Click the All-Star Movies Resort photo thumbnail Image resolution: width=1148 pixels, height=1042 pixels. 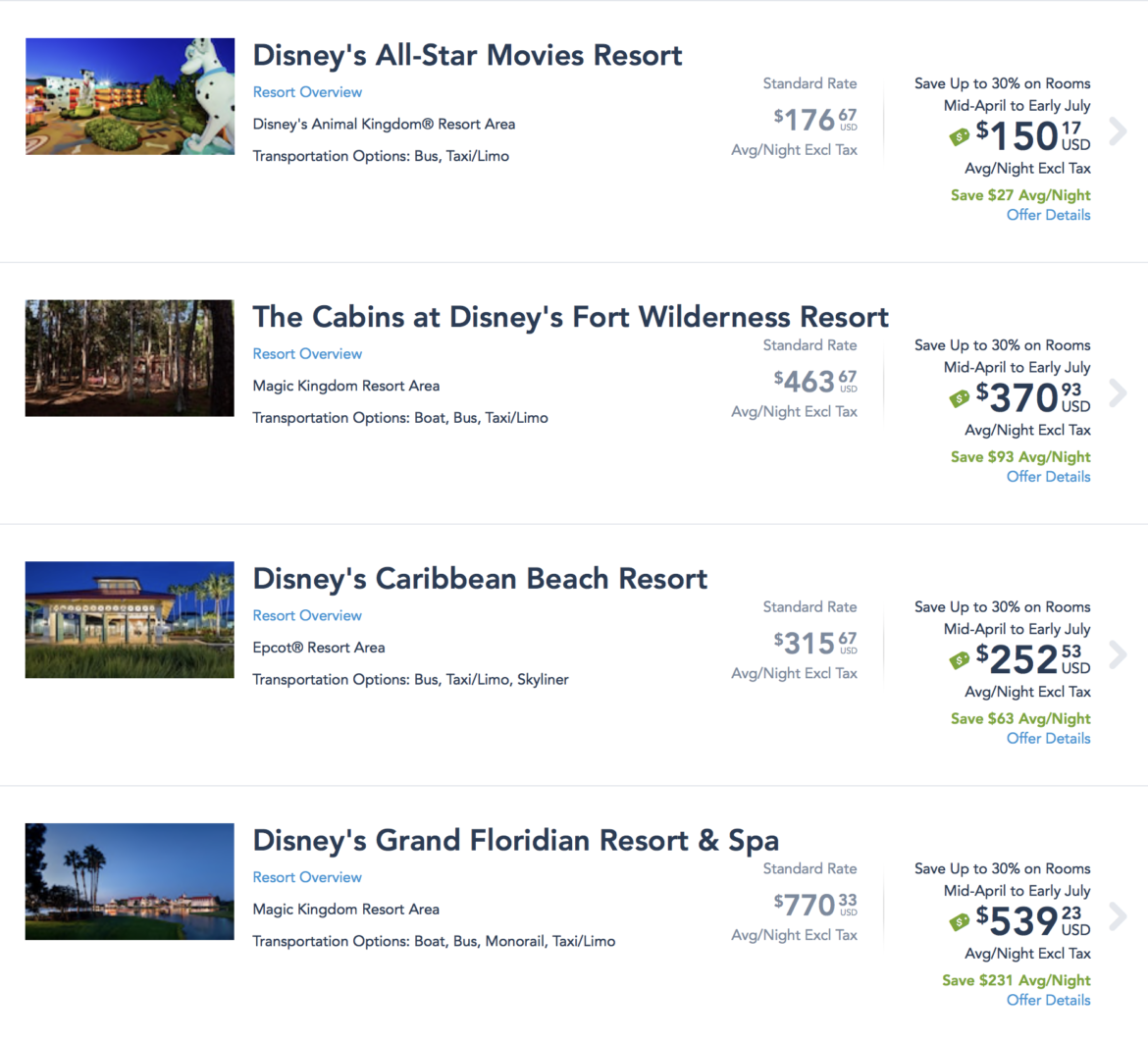130,96
